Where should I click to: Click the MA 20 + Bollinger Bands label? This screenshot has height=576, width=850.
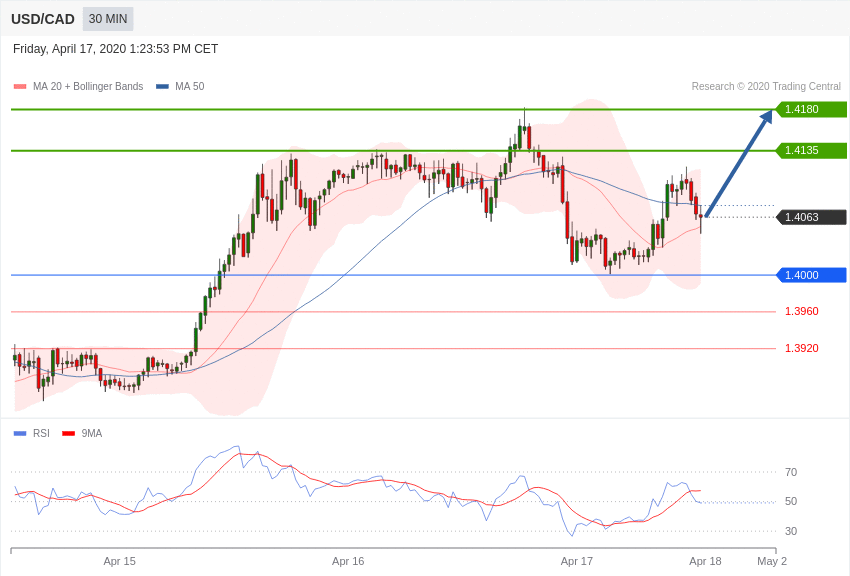pyautogui.click(x=88, y=87)
